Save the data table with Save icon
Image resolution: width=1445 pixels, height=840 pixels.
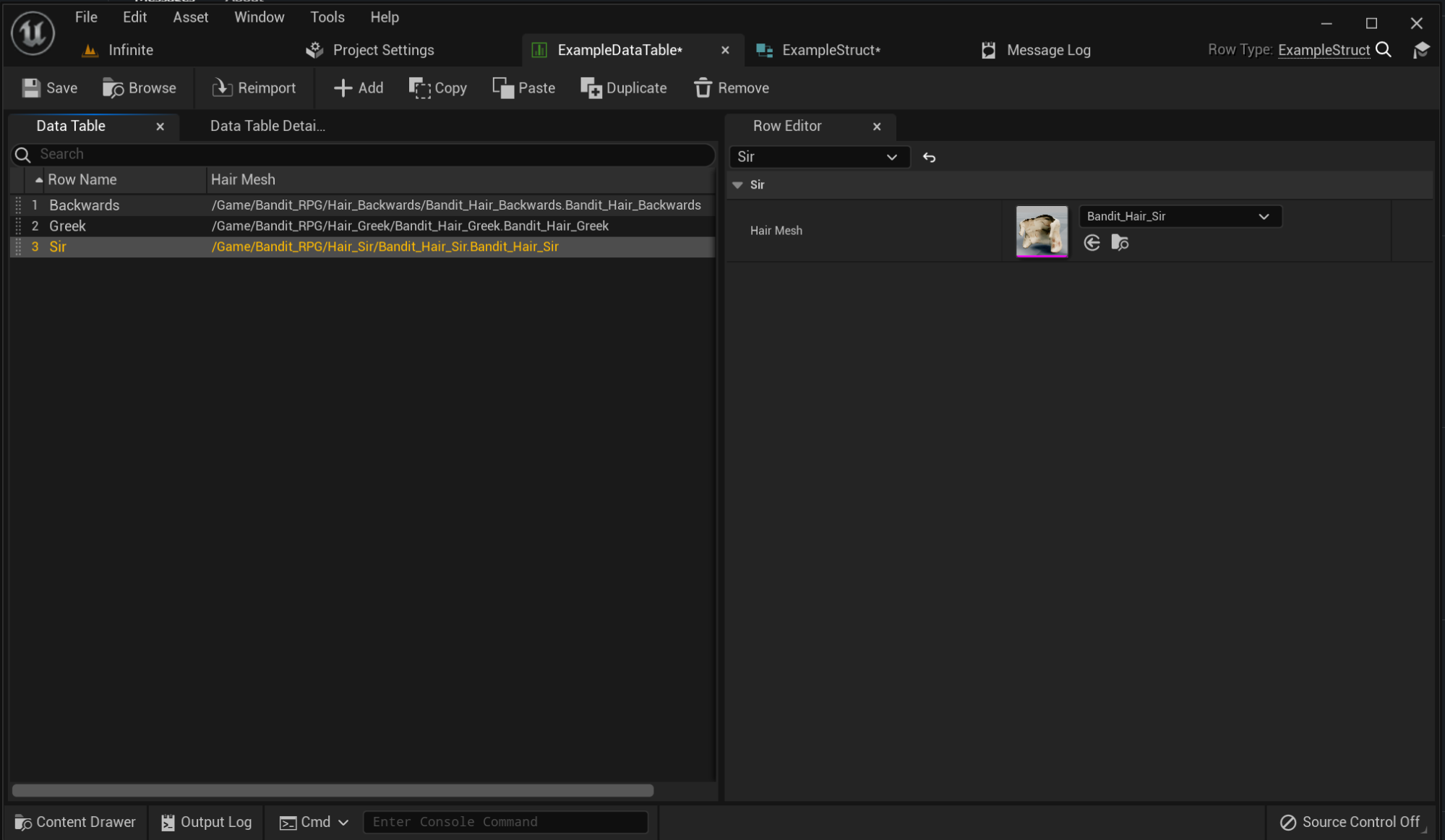pos(49,88)
